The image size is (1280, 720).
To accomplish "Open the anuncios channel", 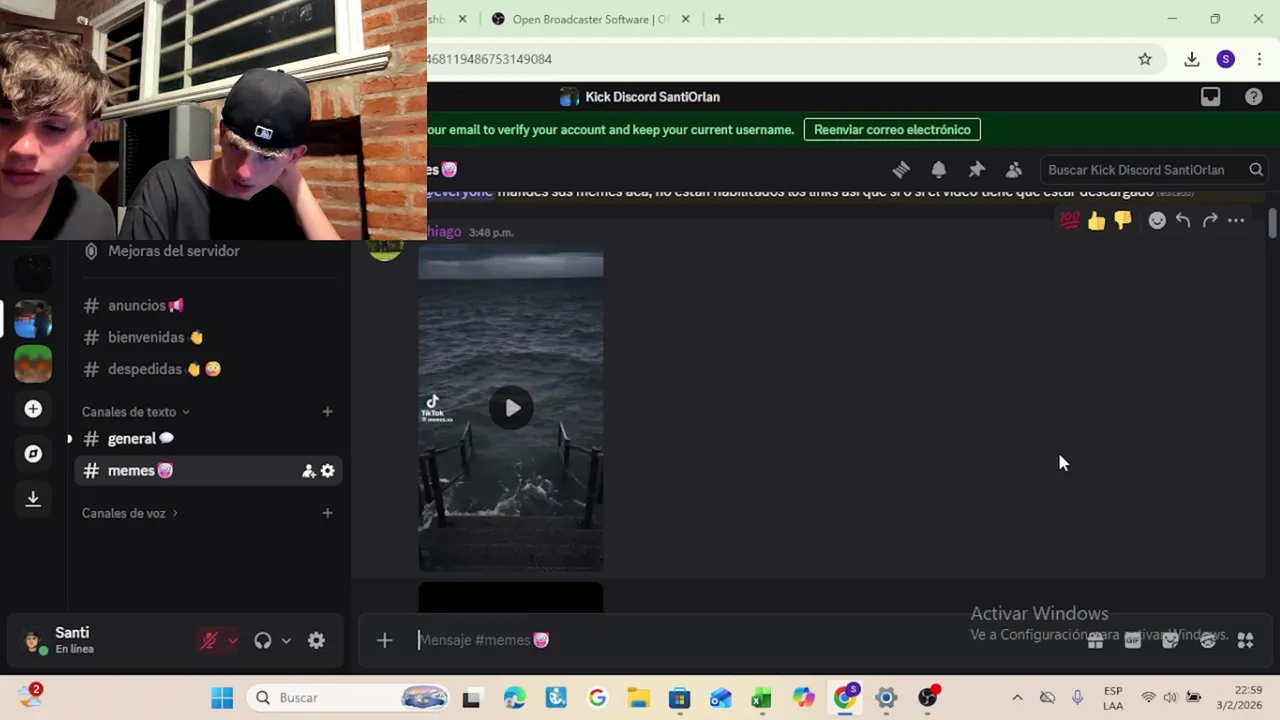I will pos(208,305).
